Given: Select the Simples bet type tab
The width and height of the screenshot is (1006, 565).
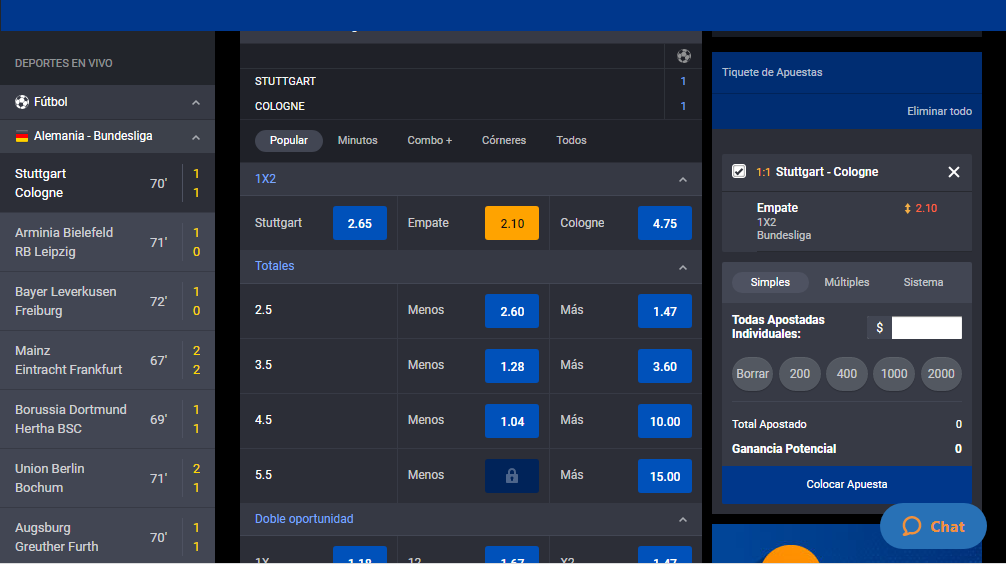Looking at the screenshot, I should [770, 282].
